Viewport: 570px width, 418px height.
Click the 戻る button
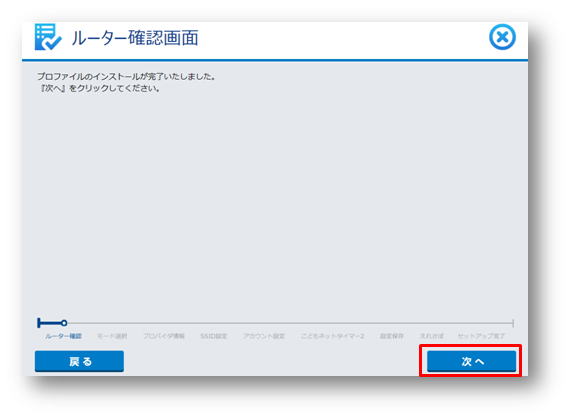click(79, 361)
